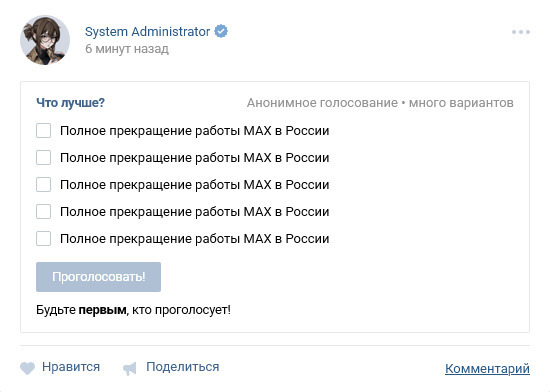Image resolution: width=550 pixels, height=392 pixels.
Task: Click the Нравится label
Action: coord(71,367)
